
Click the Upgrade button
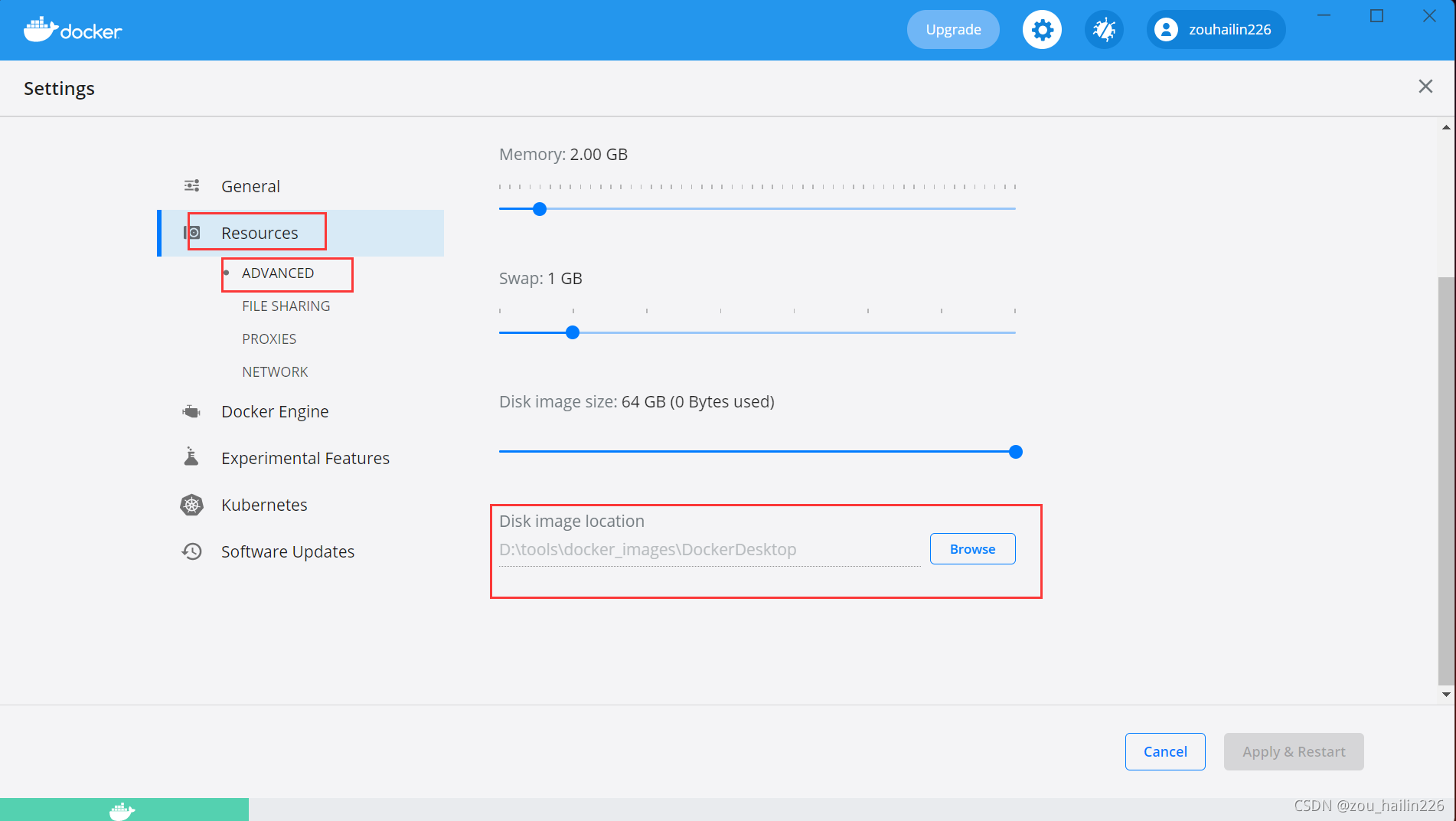pos(953,30)
